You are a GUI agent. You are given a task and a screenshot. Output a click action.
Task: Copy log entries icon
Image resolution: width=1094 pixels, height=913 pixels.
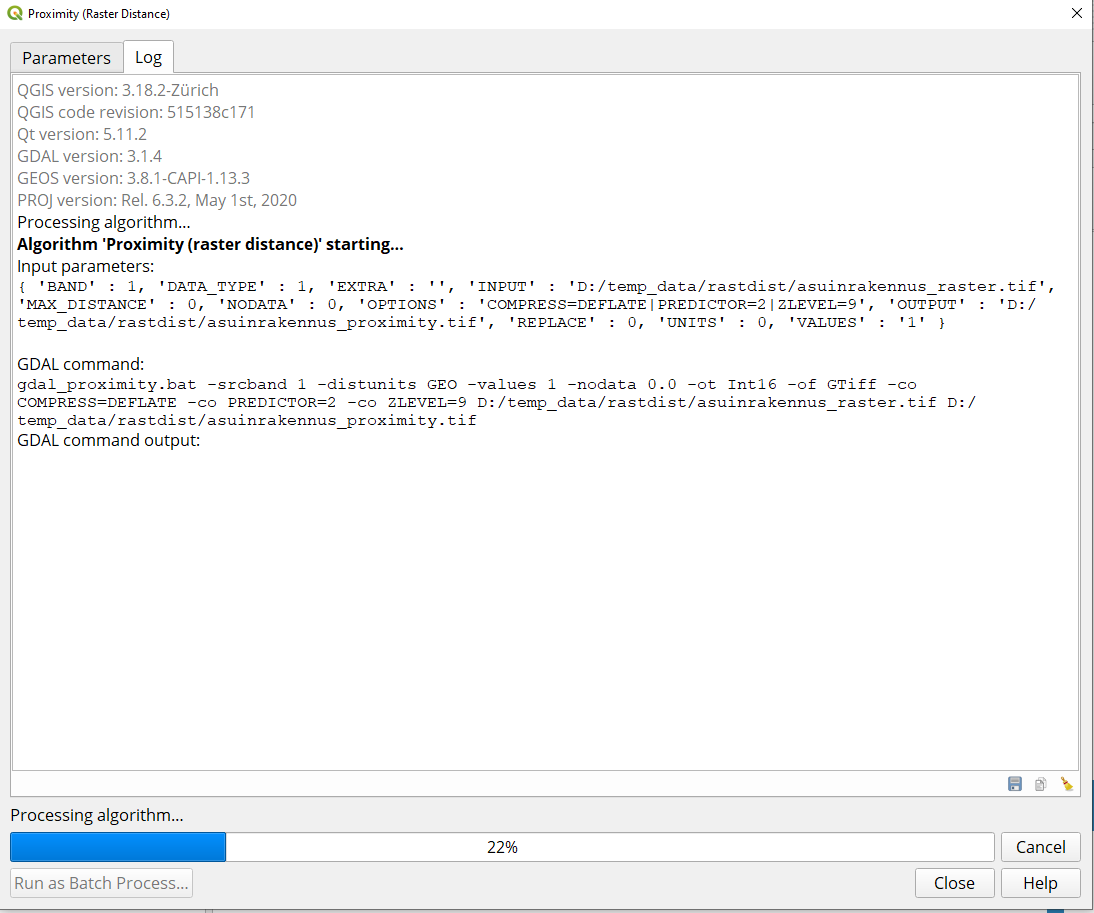coord(1040,784)
